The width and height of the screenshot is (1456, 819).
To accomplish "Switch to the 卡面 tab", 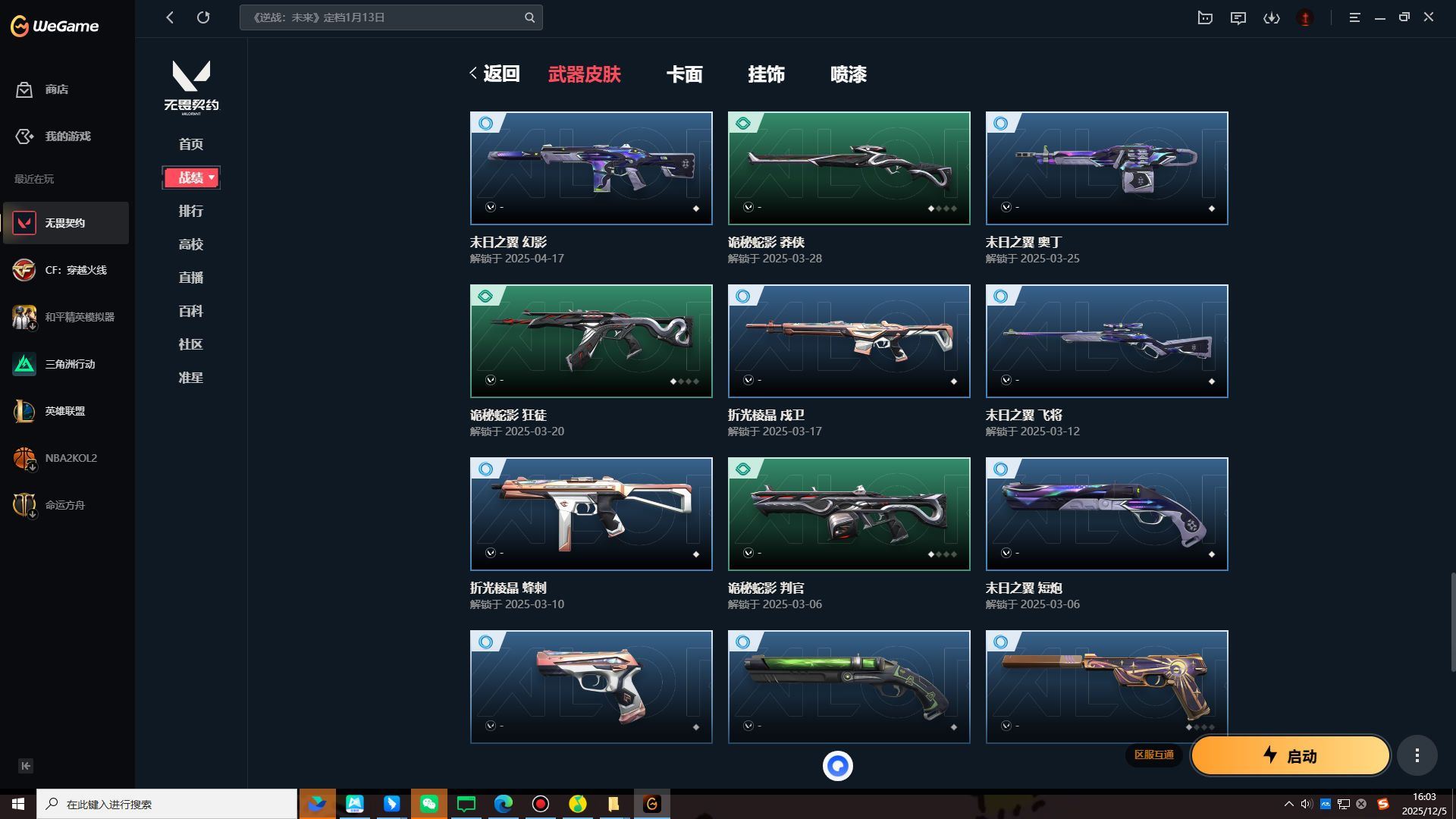I will [683, 74].
